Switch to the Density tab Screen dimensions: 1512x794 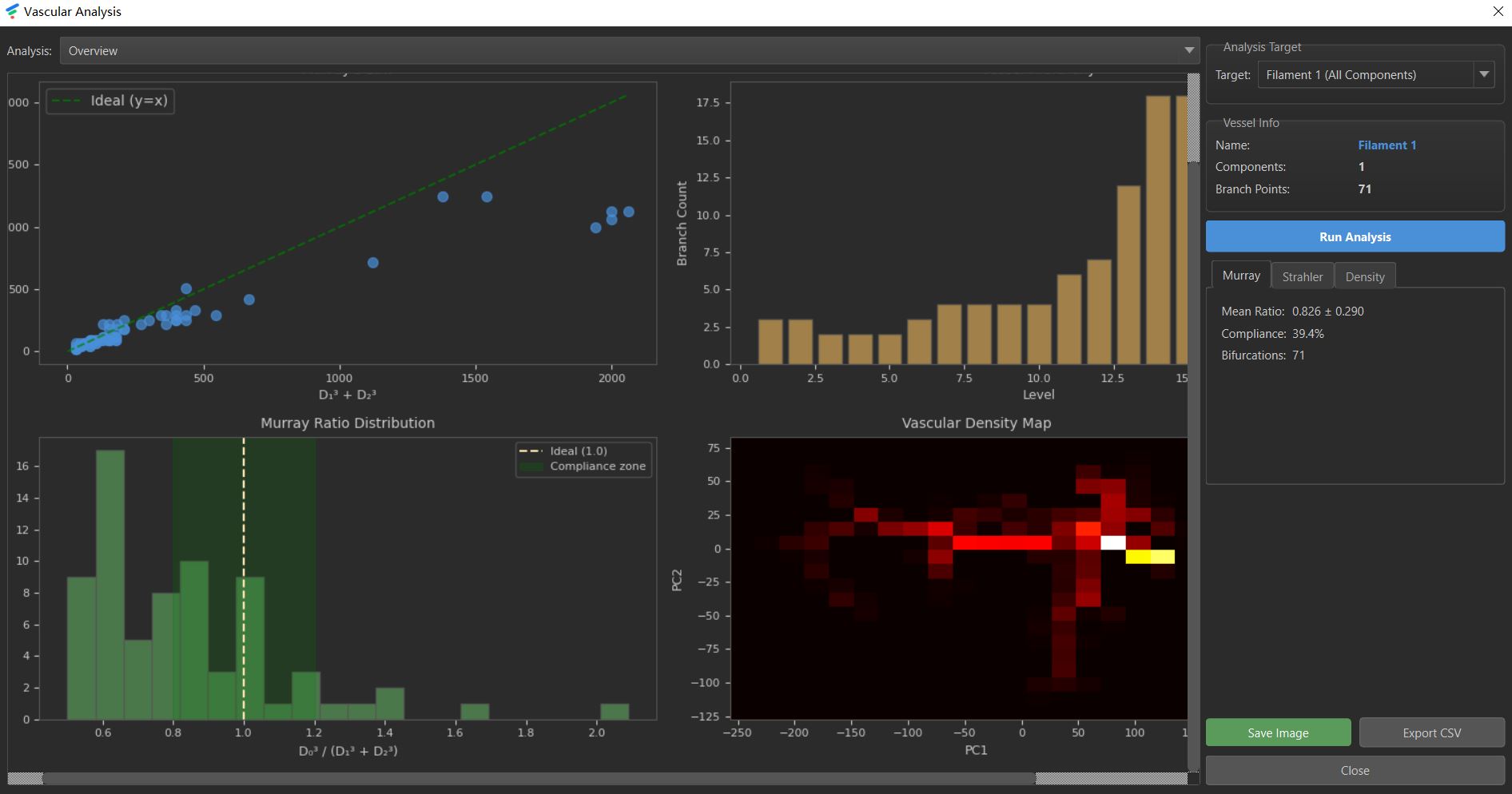coord(1364,276)
